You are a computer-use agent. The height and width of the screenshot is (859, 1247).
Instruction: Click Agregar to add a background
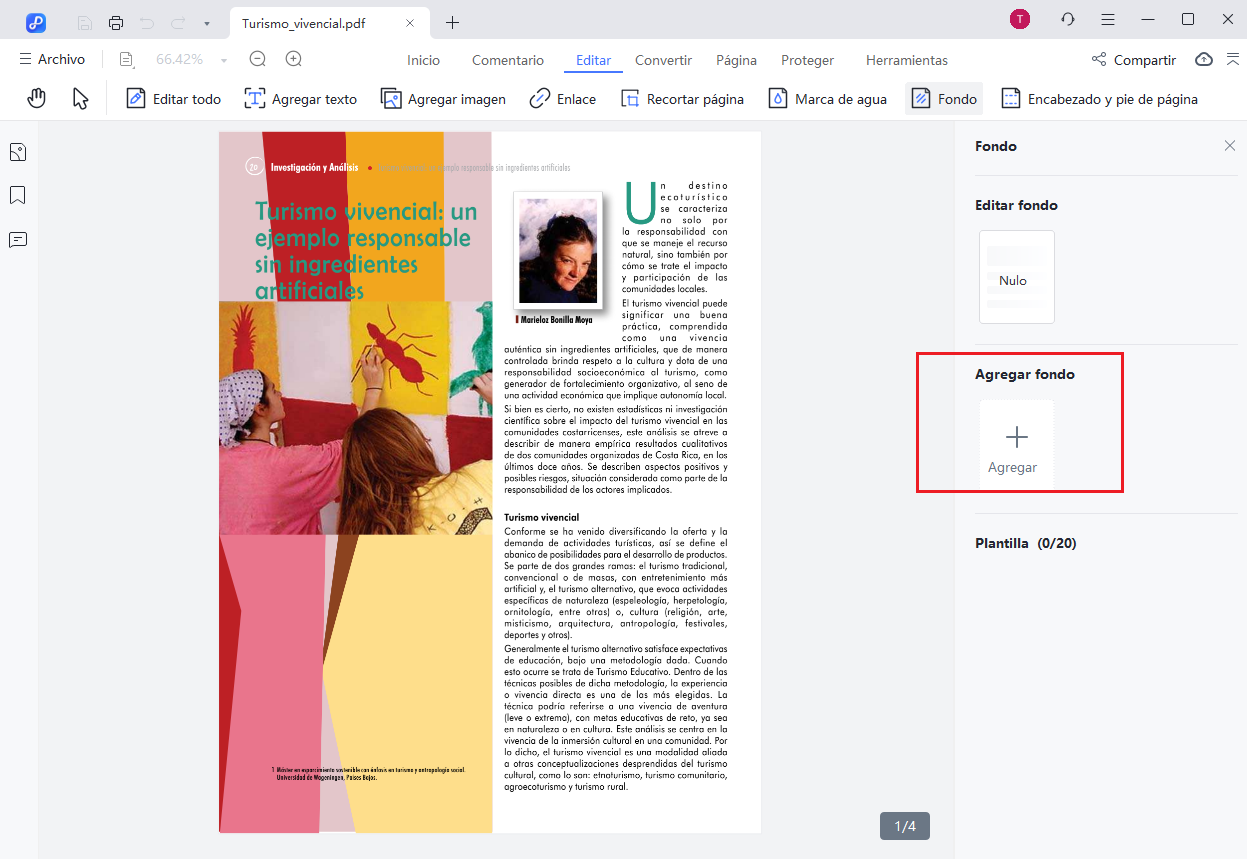pos(1016,447)
